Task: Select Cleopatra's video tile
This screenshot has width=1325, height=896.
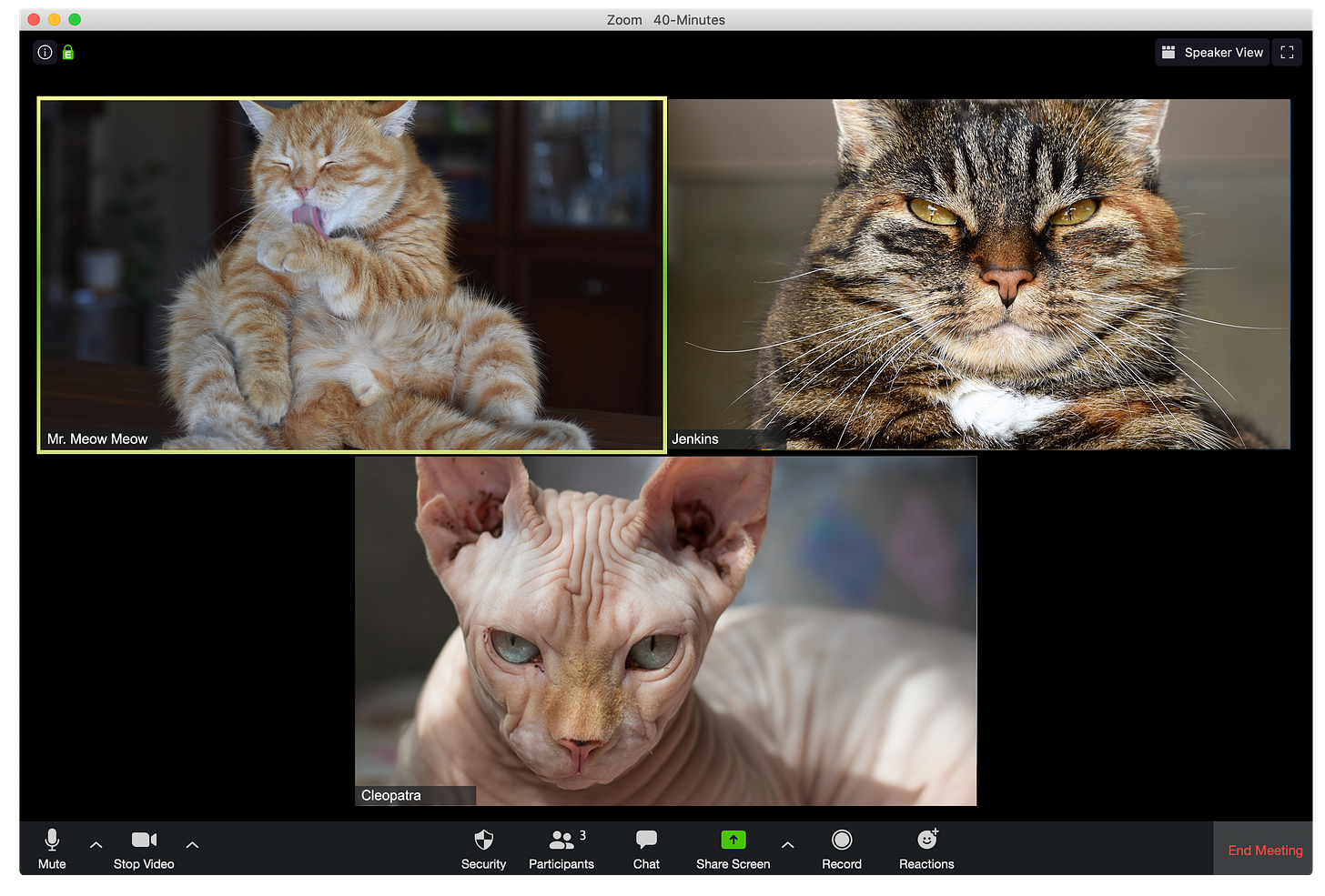Action: point(665,630)
